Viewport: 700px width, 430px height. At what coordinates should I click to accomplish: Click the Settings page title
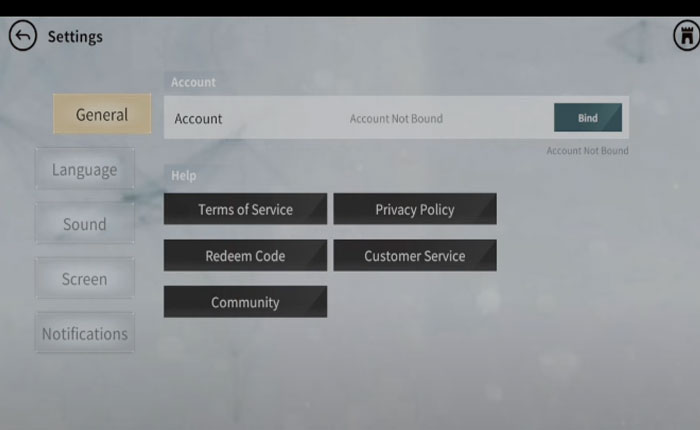(75, 37)
